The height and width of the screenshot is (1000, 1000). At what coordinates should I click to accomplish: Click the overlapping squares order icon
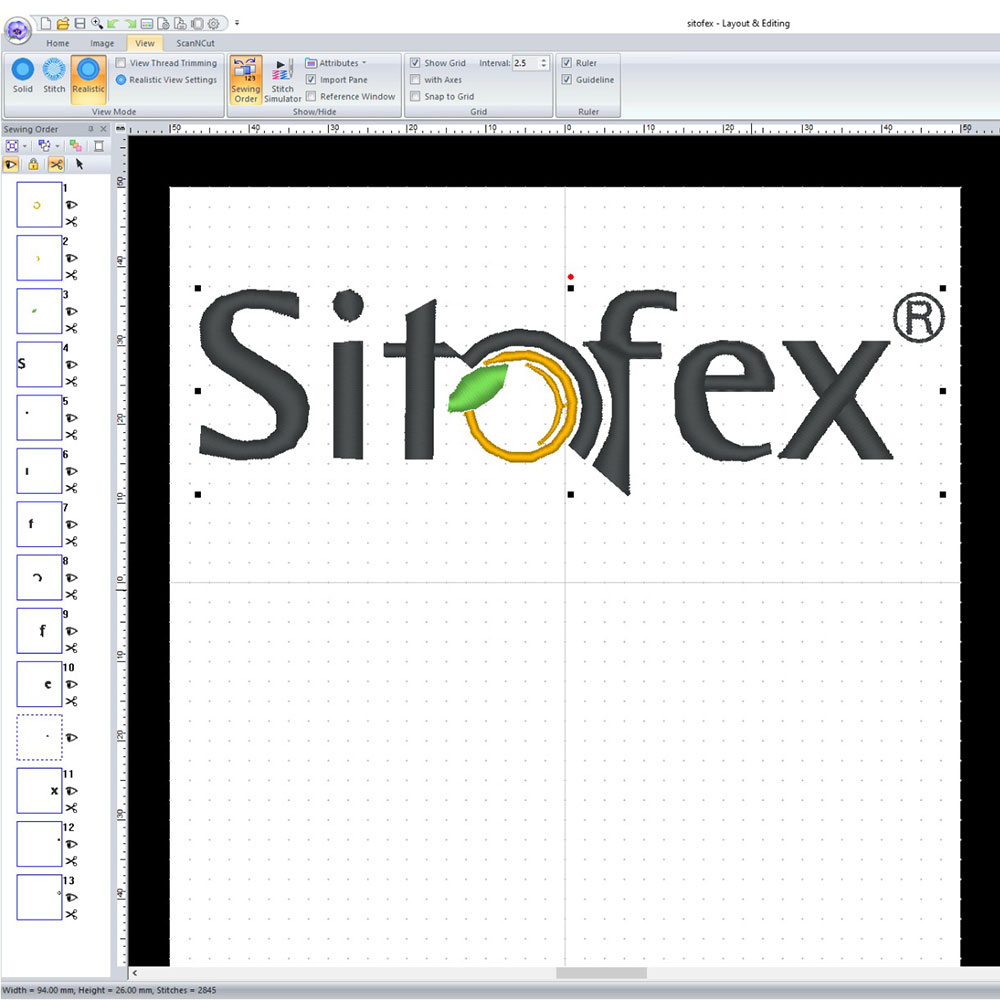pyautogui.click(x=44, y=146)
